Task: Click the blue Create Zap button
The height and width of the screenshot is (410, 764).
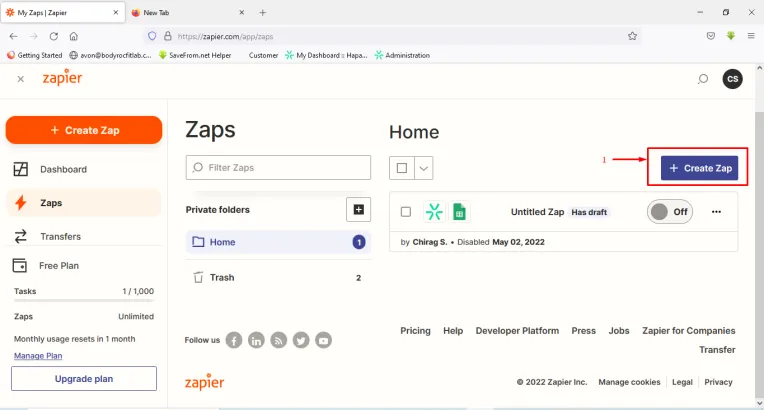Action: 700,168
